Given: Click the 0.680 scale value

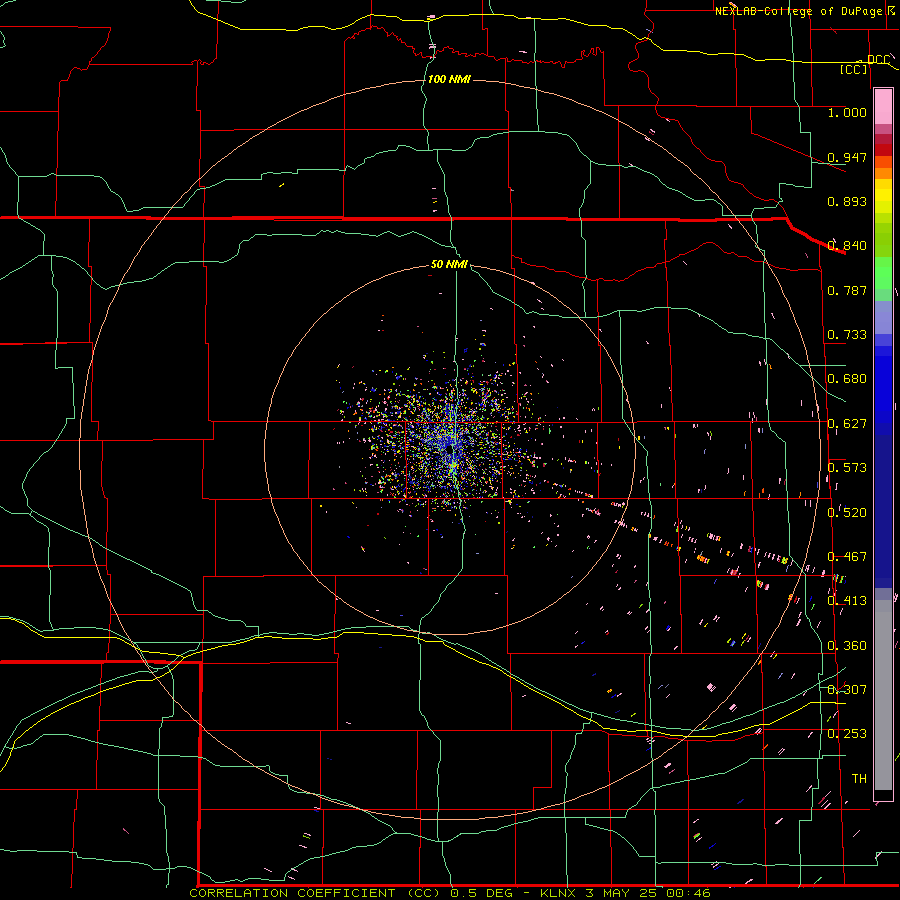Looking at the screenshot, I should pos(847,379).
